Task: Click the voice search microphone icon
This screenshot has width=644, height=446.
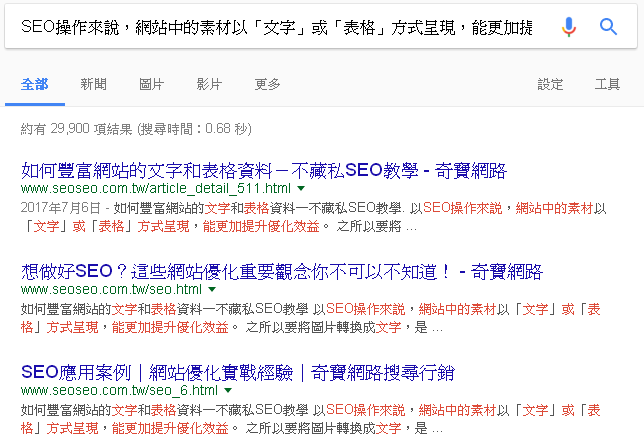Action: click(569, 27)
